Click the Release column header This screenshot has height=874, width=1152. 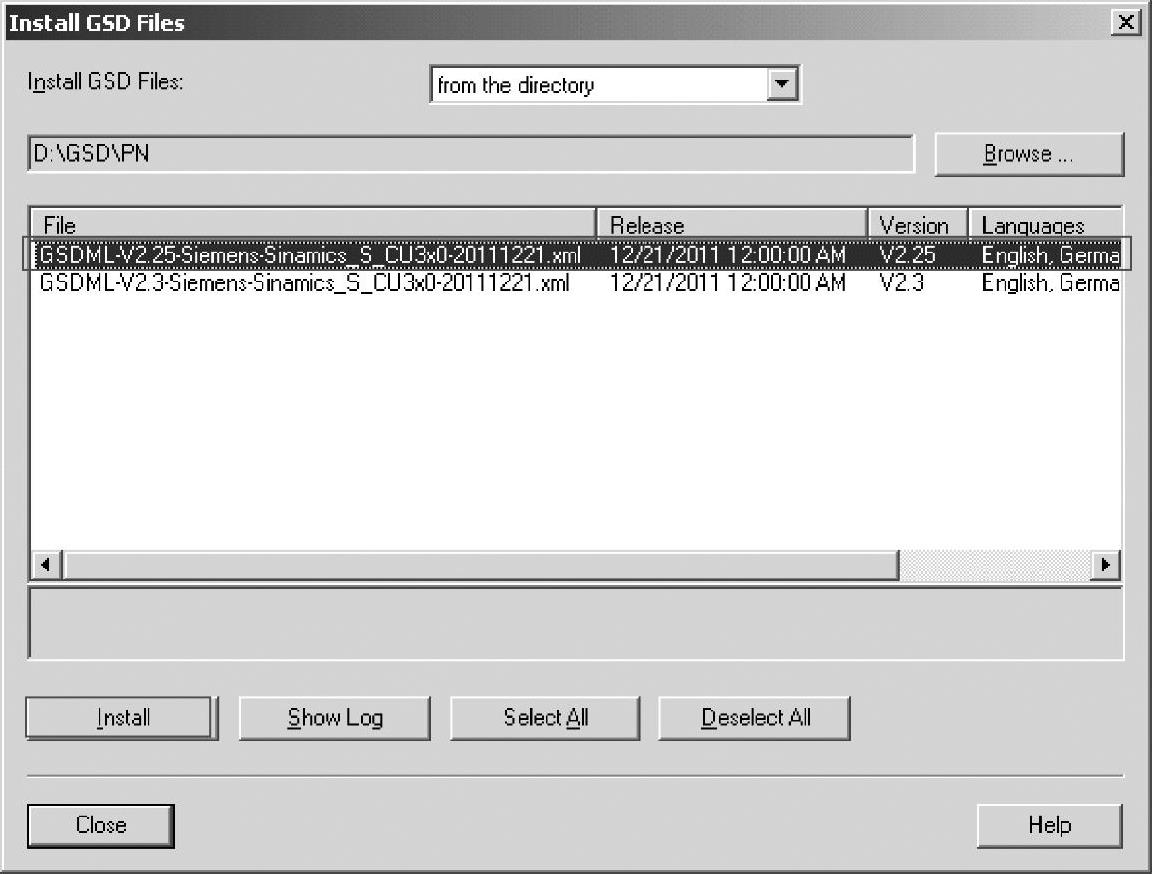(732, 224)
